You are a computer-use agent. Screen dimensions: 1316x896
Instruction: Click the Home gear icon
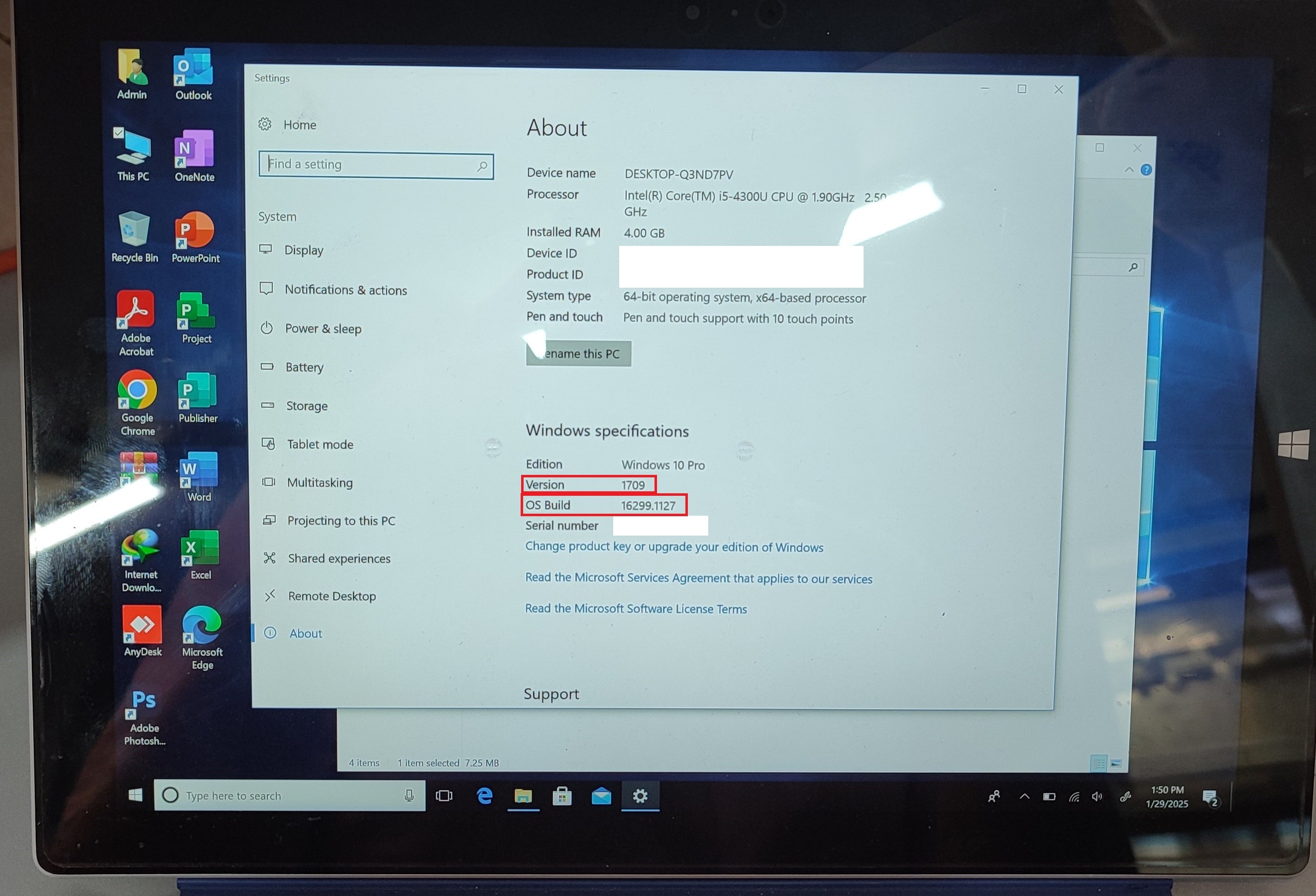(265, 124)
